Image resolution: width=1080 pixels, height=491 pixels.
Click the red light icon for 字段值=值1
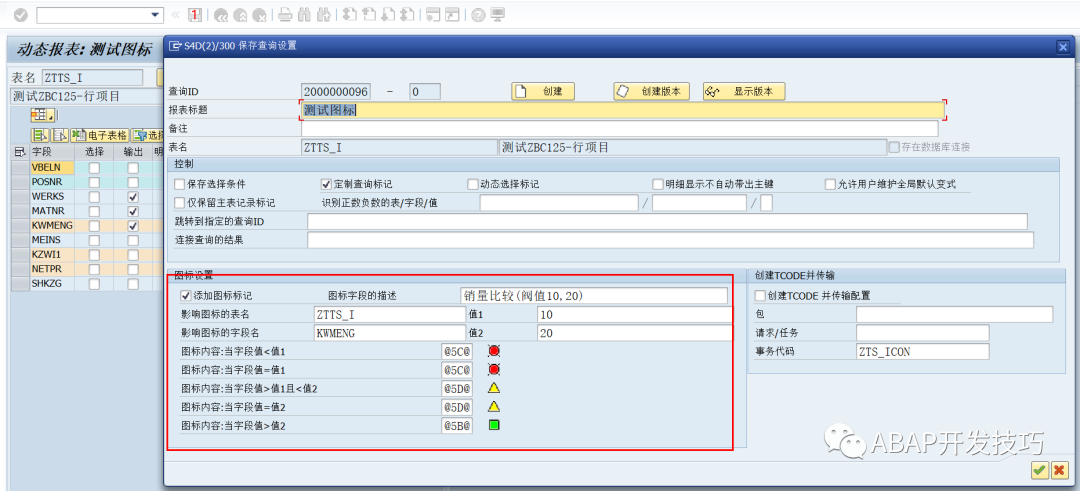tap(494, 370)
